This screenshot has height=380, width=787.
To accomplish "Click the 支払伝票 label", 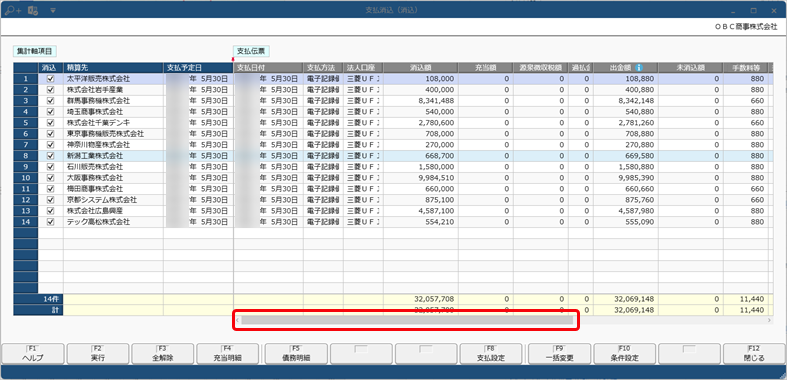I will coord(251,51).
